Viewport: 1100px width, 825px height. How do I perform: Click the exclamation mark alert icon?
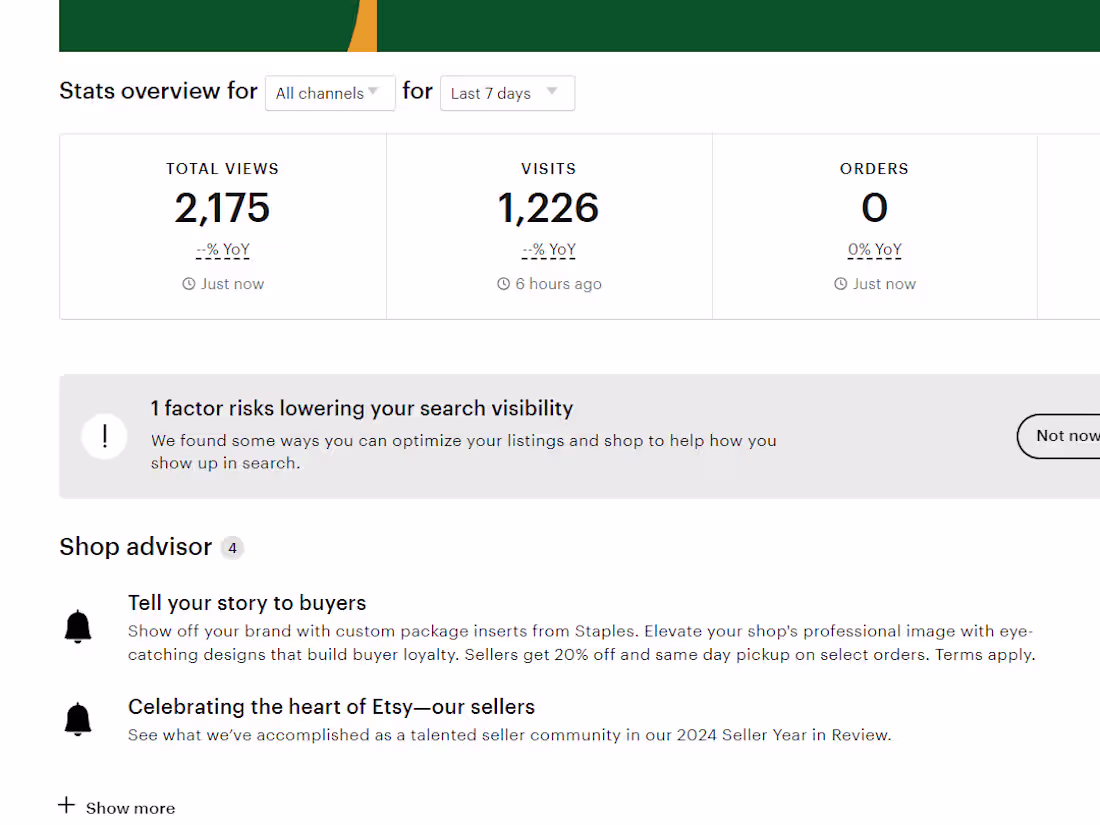pos(104,437)
